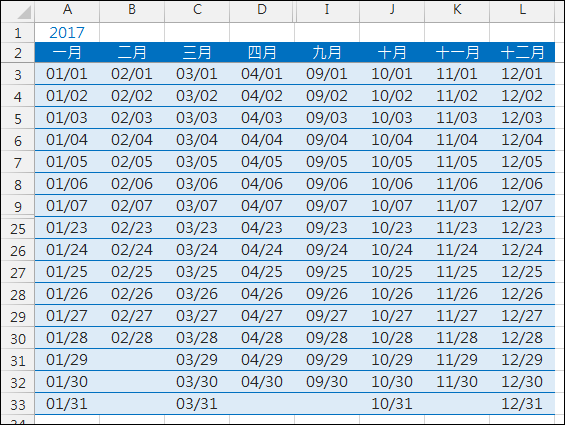Select the cell showing 01/24
Viewport: 565px width, 425px height.
[67, 250]
